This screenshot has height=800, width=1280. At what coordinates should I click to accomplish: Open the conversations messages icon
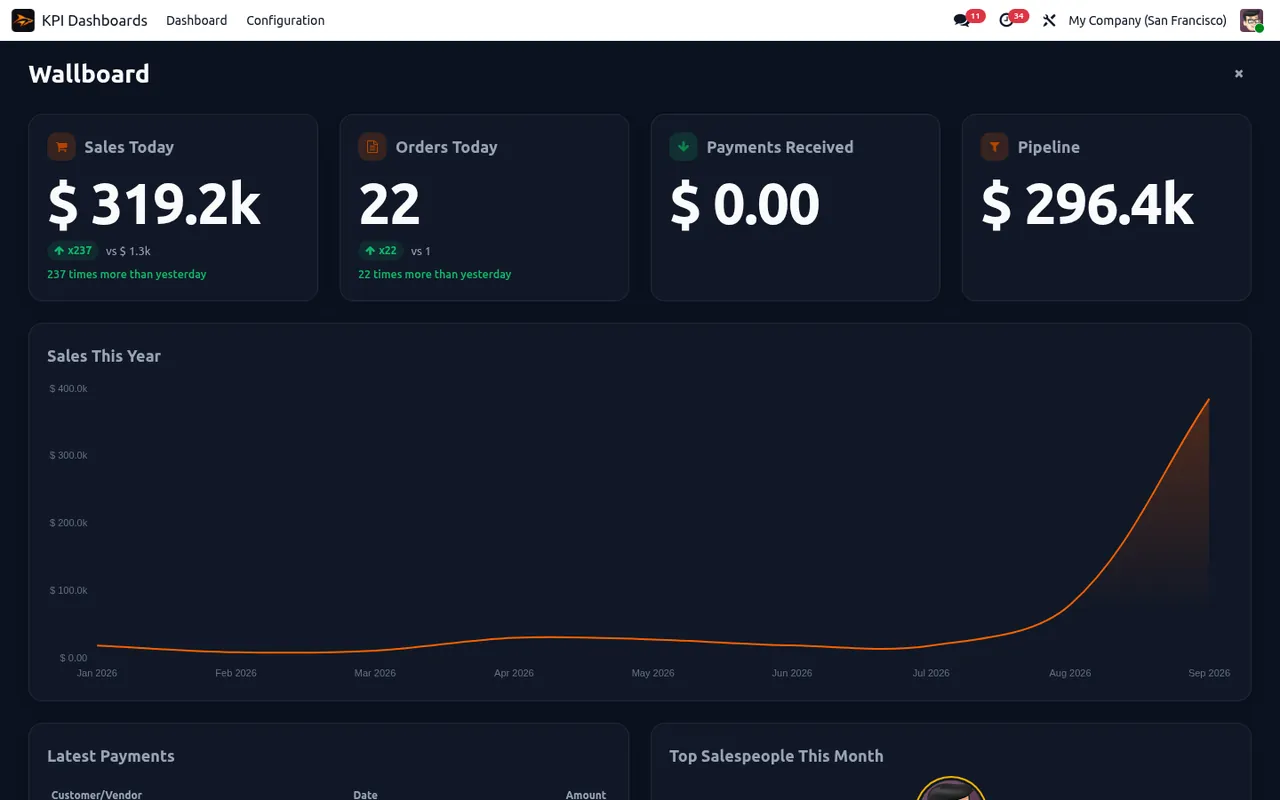pos(962,20)
